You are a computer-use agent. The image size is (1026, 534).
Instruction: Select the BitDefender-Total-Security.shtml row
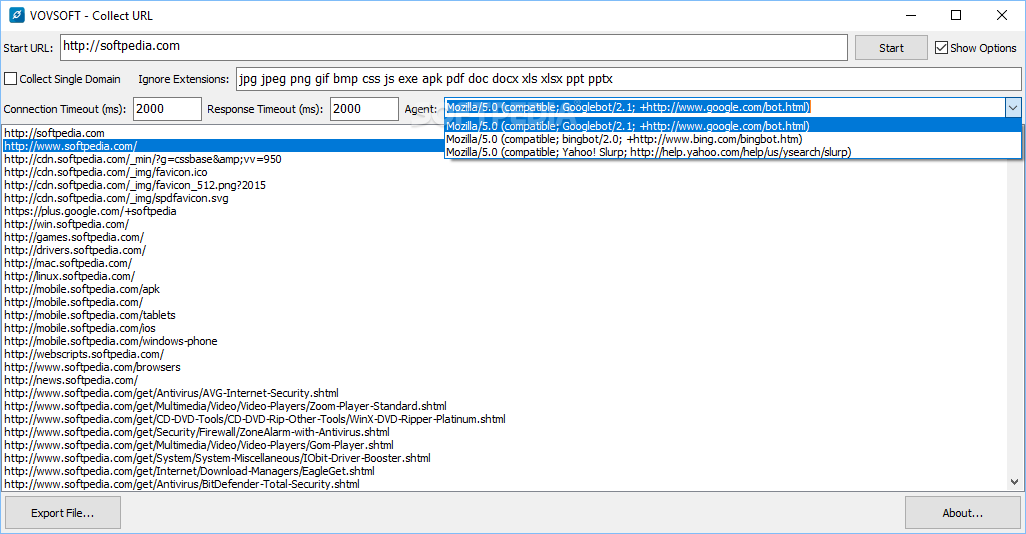point(504,484)
